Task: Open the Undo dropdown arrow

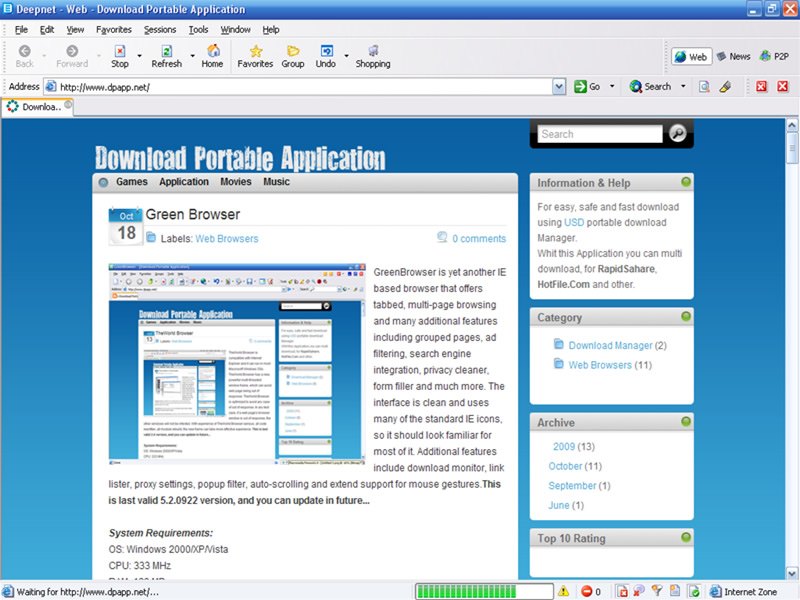Action: [x=346, y=56]
